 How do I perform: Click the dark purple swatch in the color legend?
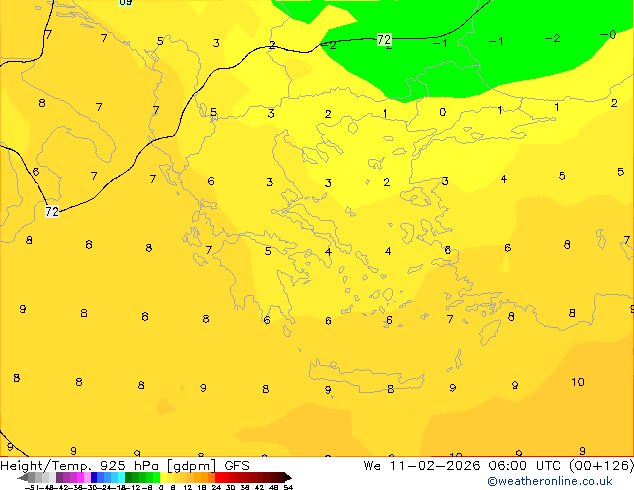coord(59,478)
